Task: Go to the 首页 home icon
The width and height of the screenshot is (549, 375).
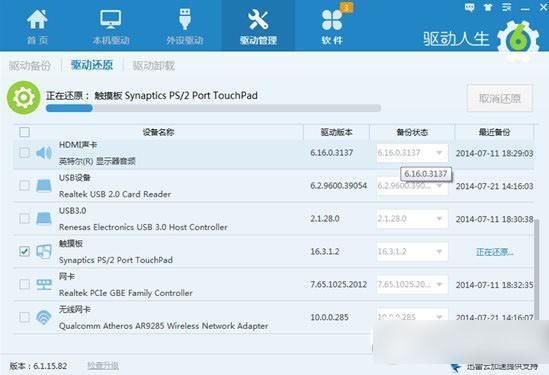Action: (x=37, y=19)
